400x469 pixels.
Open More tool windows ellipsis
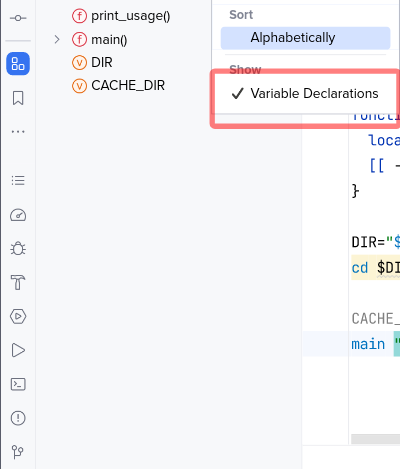pyautogui.click(x=18, y=132)
